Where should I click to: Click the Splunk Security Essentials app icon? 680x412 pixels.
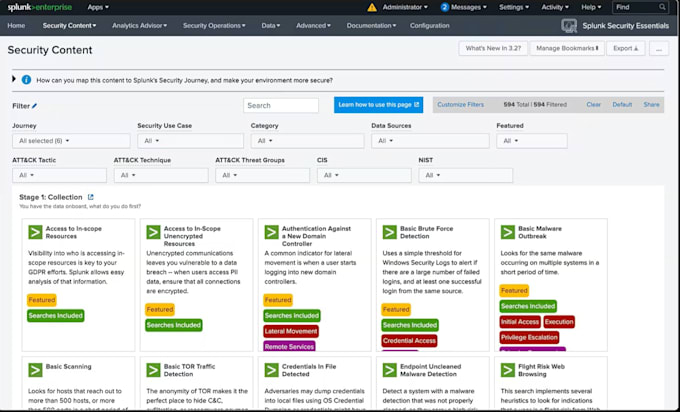click(x=569, y=26)
